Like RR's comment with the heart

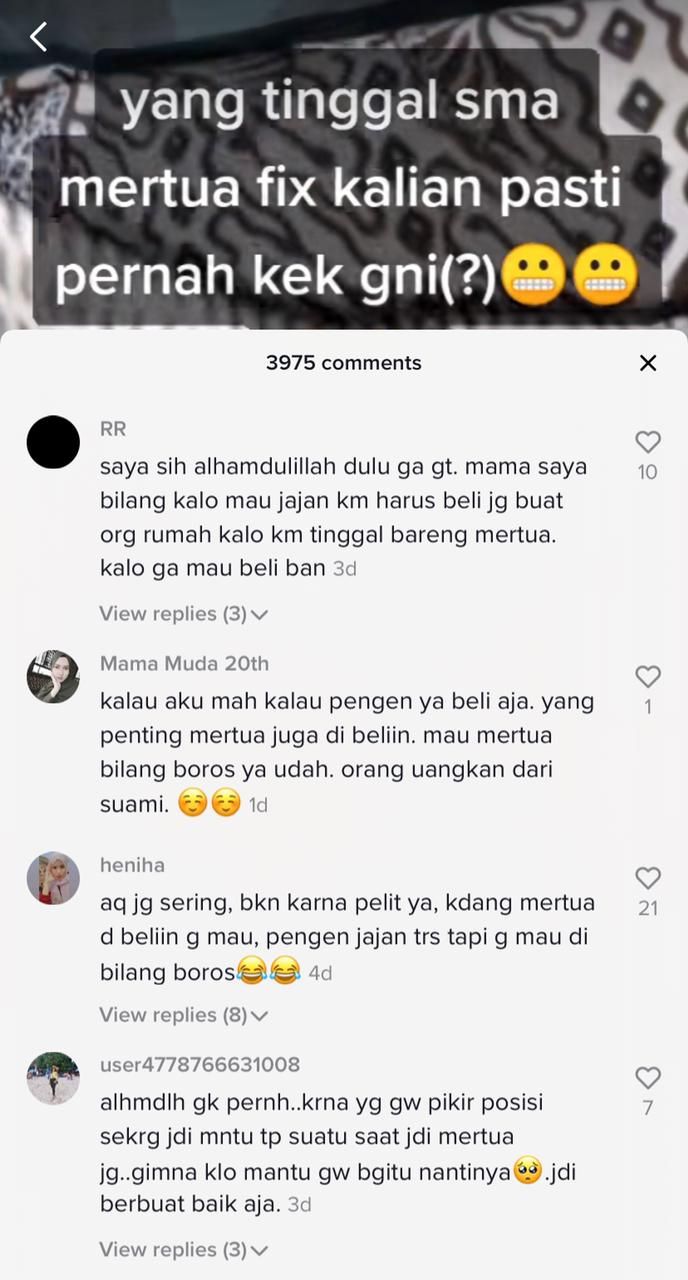pyautogui.click(x=648, y=442)
